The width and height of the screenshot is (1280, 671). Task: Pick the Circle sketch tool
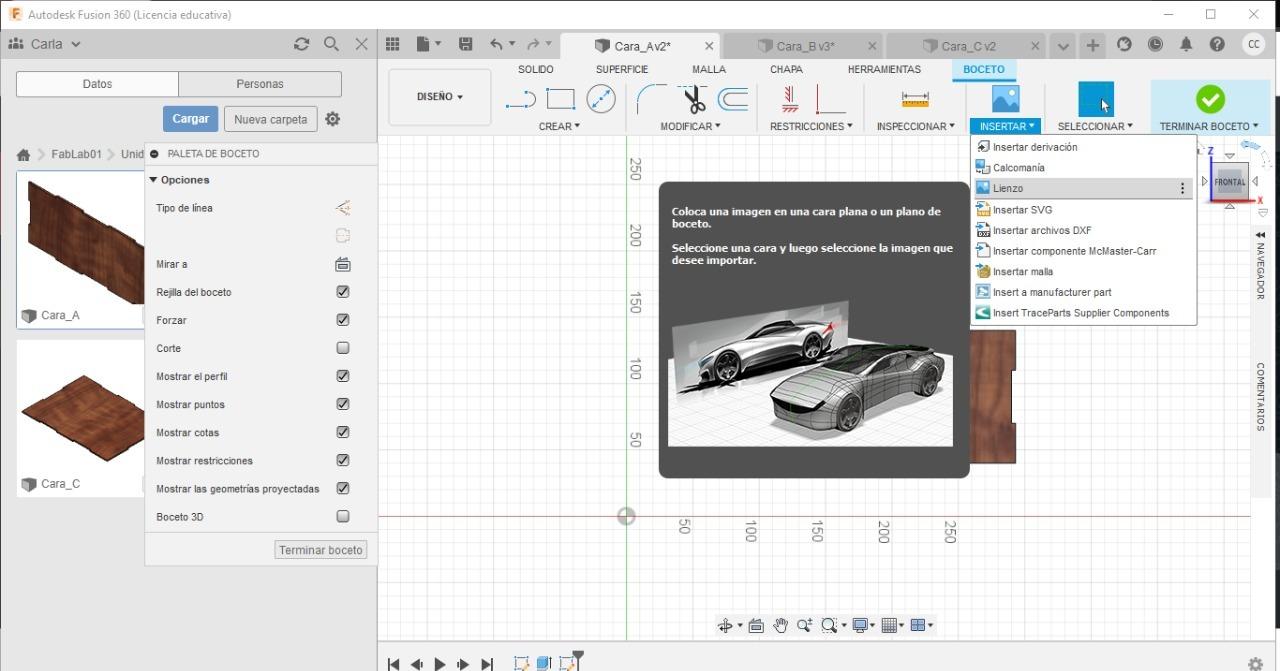point(601,99)
